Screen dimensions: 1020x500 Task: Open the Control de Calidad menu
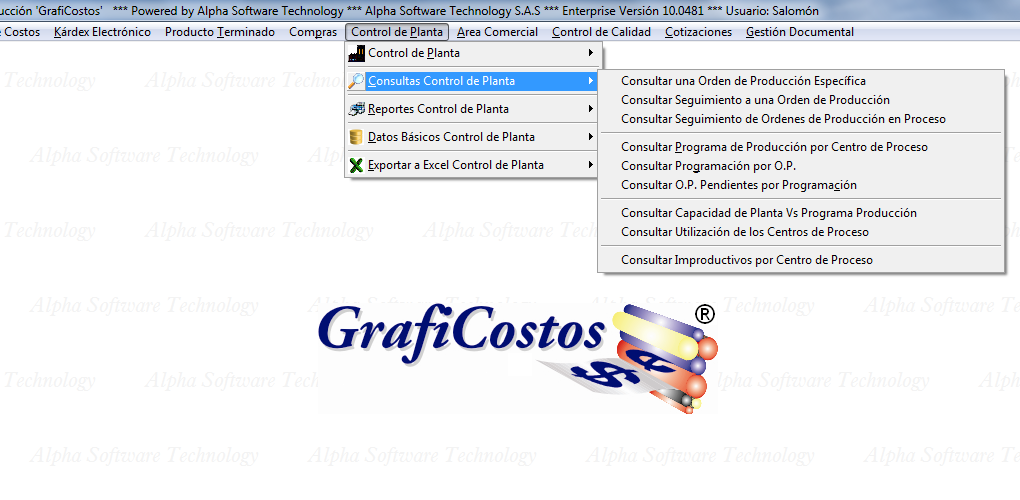(601, 32)
